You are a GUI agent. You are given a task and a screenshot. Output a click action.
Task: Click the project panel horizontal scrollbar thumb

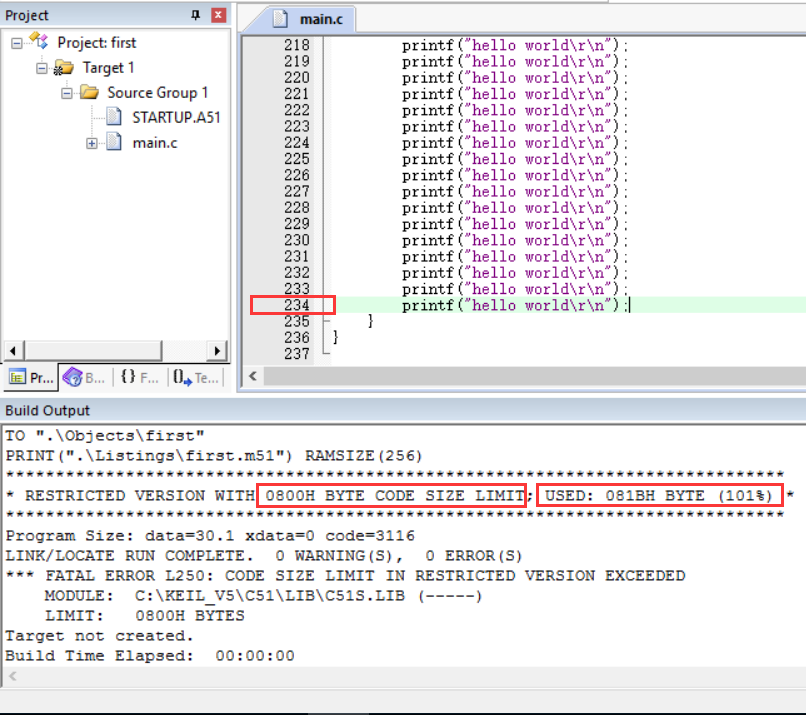[x=93, y=351]
